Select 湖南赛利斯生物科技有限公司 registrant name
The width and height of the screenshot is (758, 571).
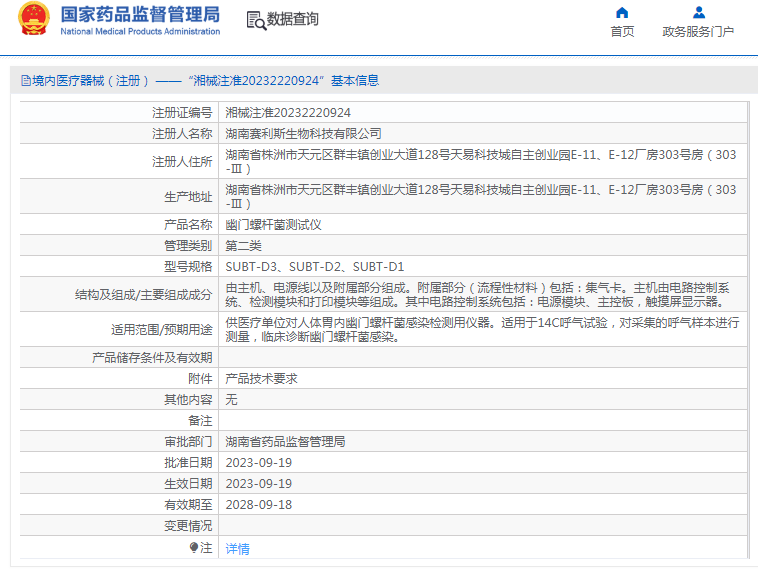[x=304, y=133]
